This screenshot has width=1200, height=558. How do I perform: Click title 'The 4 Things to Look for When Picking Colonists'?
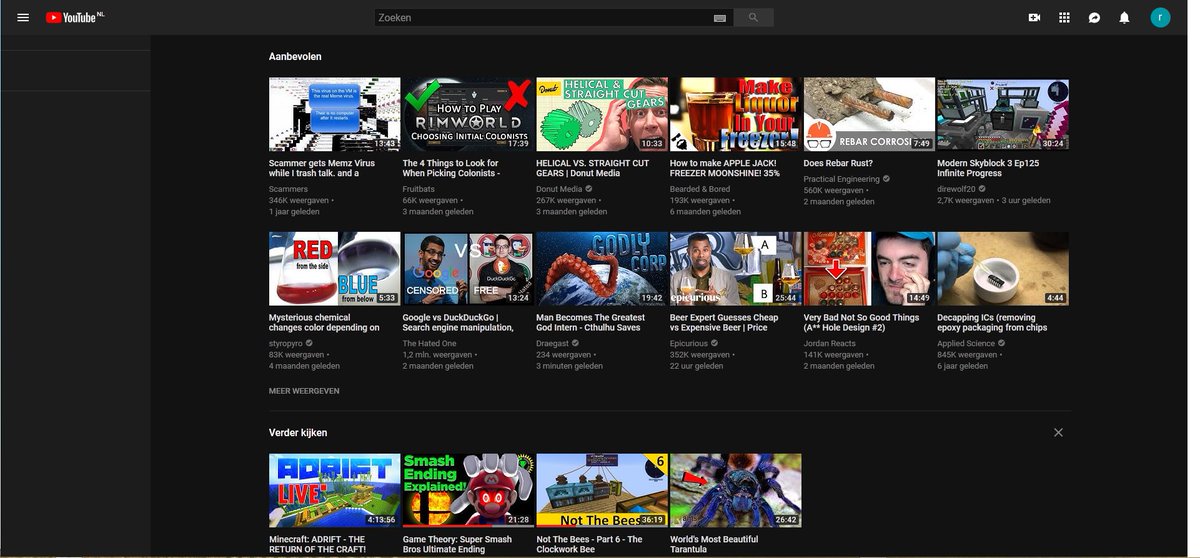[x=453, y=168]
